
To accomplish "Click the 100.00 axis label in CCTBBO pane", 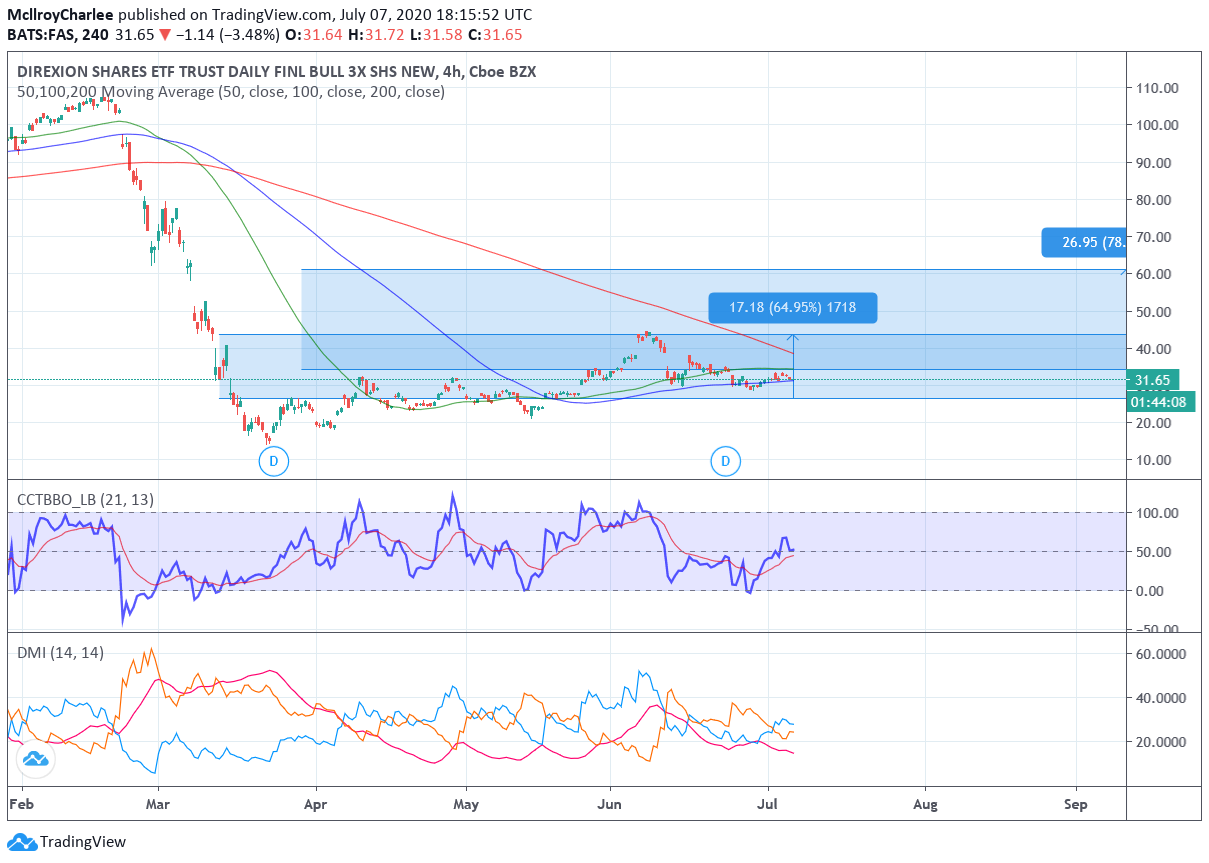I will pyautogui.click(x=1156, y=513).
